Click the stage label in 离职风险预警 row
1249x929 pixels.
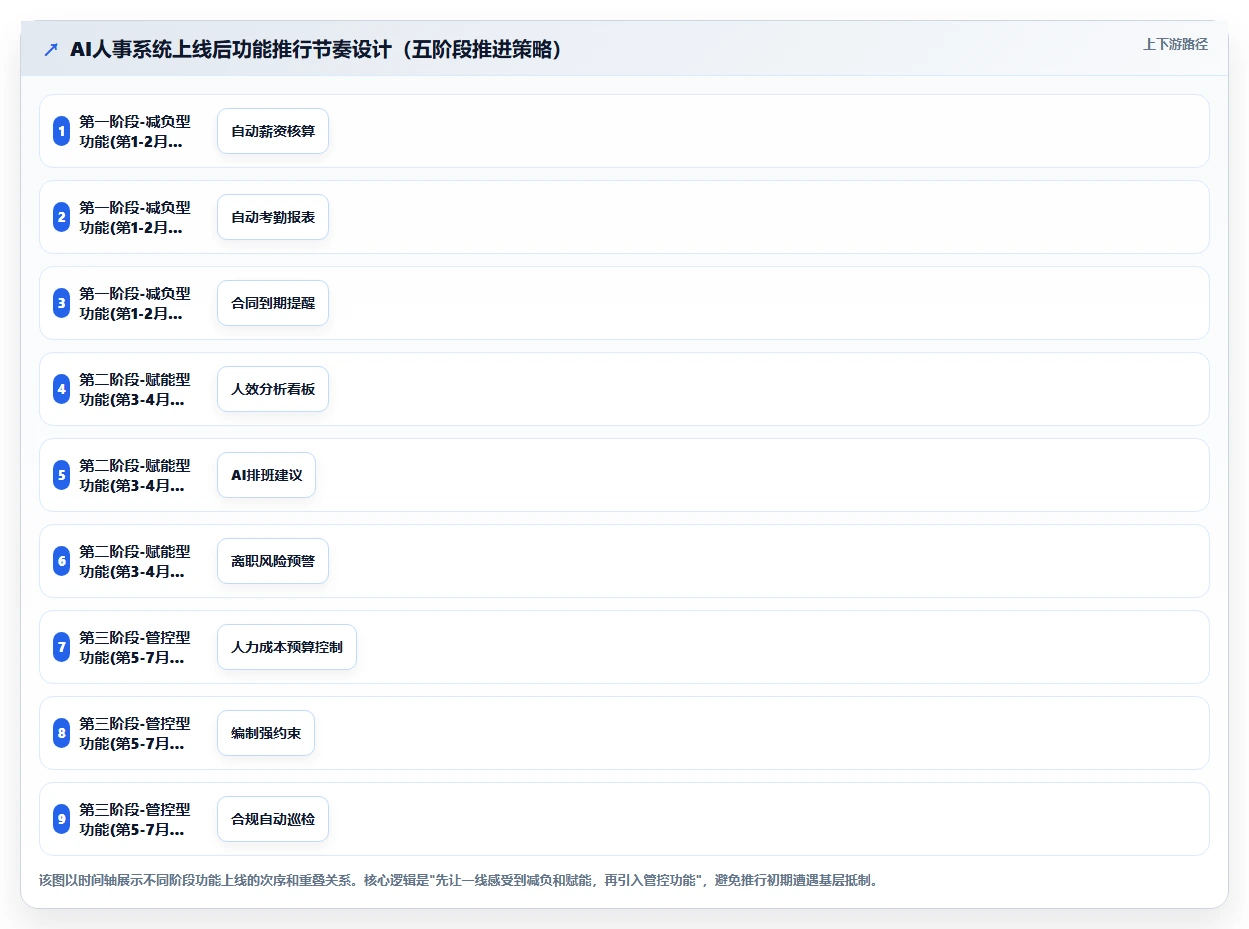135,561
